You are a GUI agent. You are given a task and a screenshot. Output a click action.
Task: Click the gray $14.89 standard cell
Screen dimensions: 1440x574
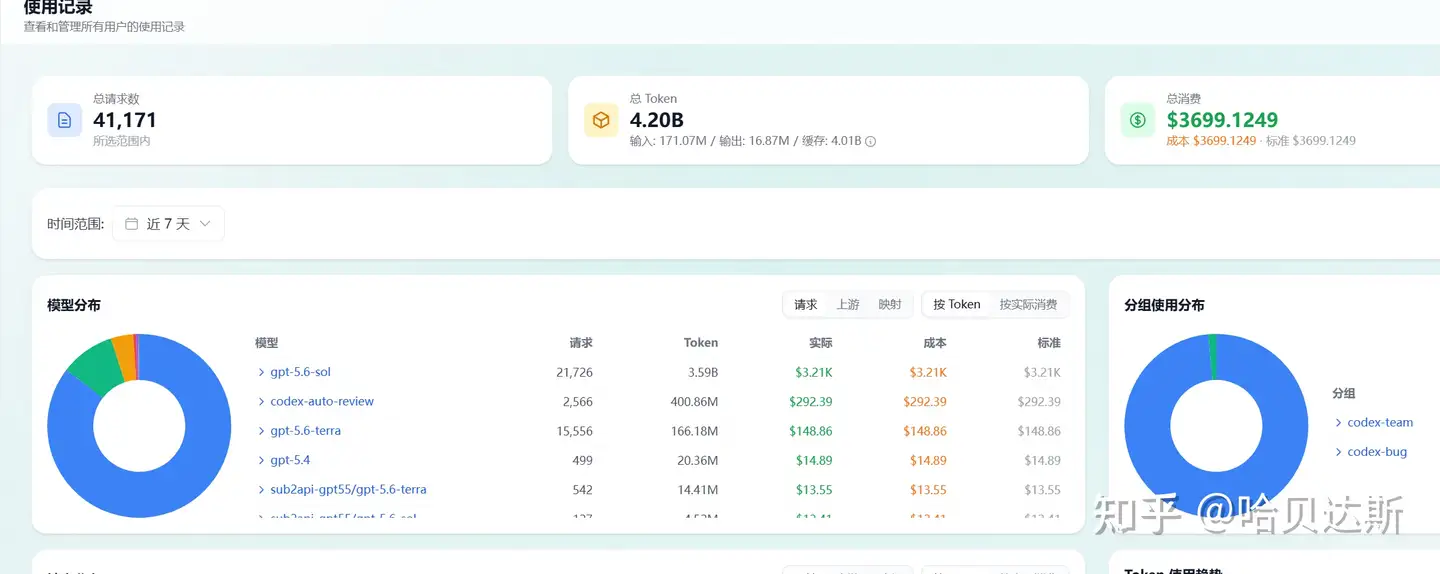click(1043, 461)
